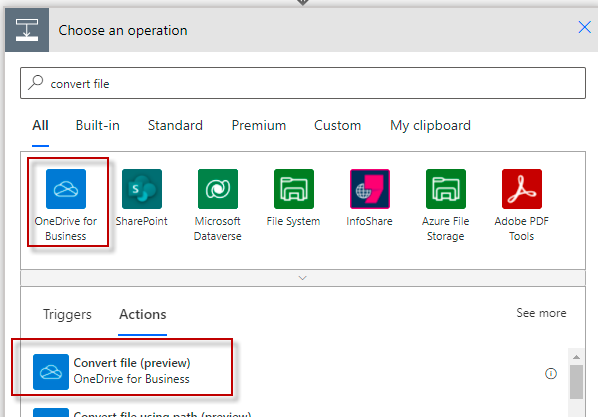The height and width of the screenshot is (417, 598).
Task: Select the Azure File Storage connector
Action: click(446, 189)
